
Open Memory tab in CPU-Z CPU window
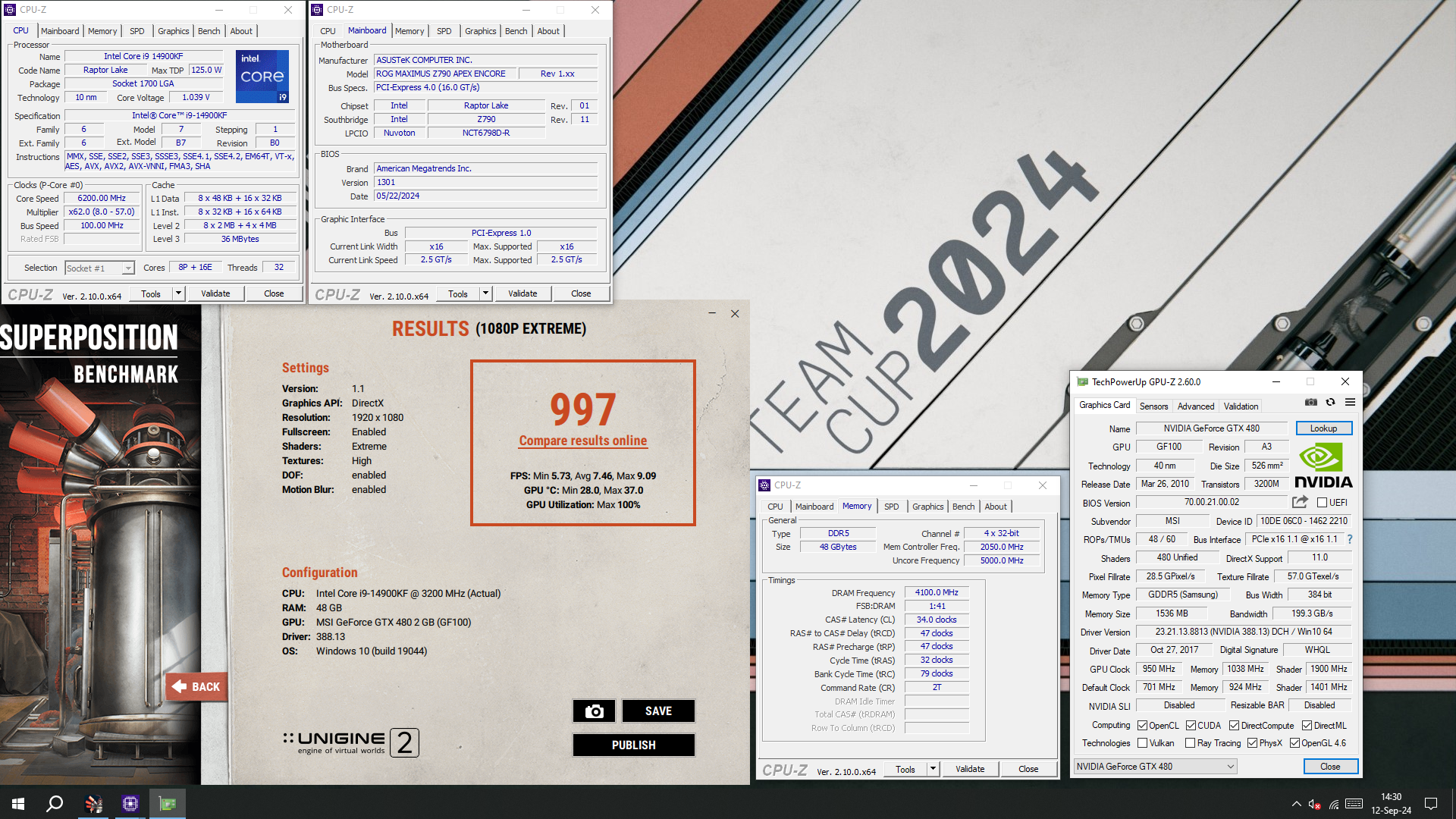click(102, 31)
